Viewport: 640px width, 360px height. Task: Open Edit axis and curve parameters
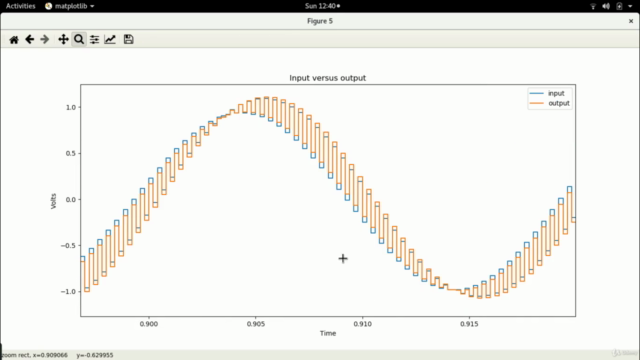click(x=110, y=40)
